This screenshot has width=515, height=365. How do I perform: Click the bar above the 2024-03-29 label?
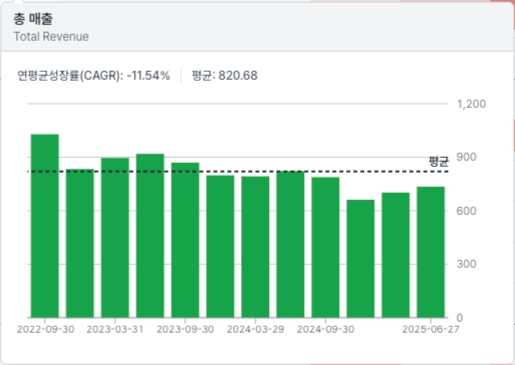pos(255,247)
